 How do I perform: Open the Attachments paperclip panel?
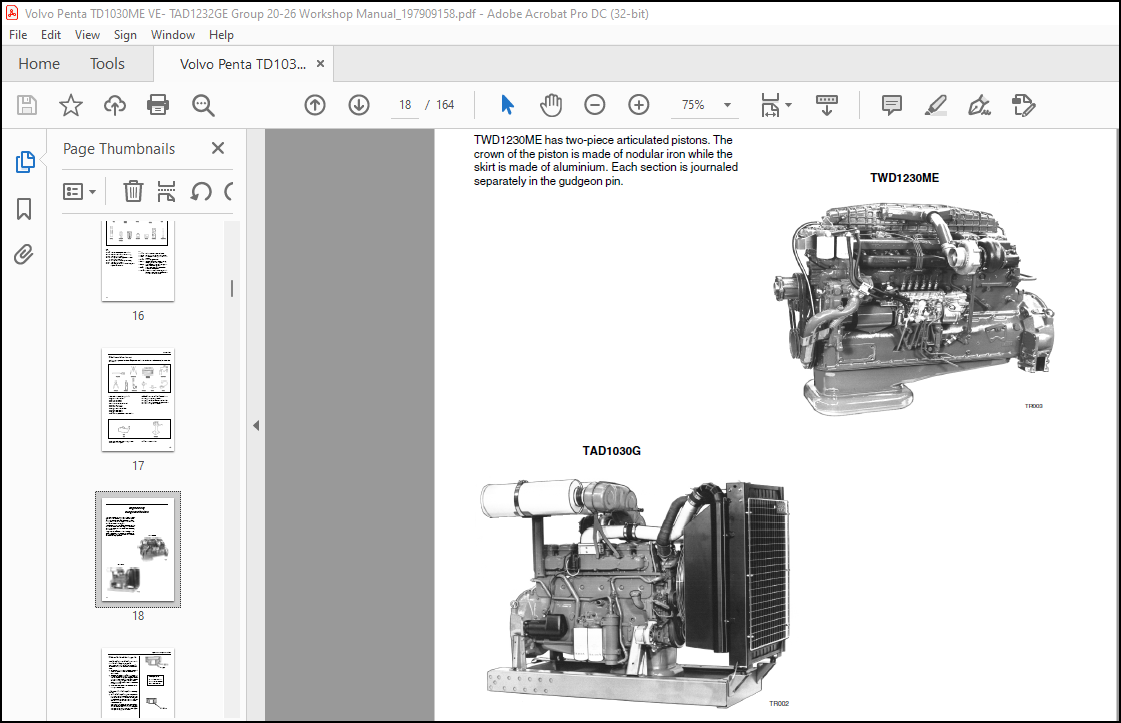[x=24, y=255]
